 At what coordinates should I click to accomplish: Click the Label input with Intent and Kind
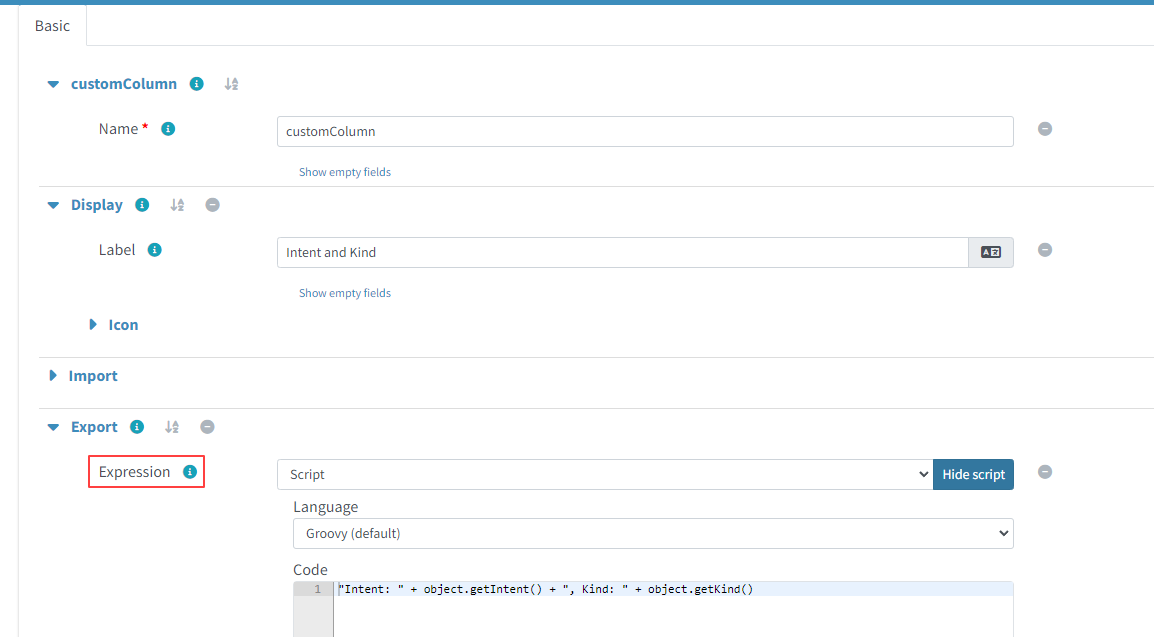coord(621,253)
